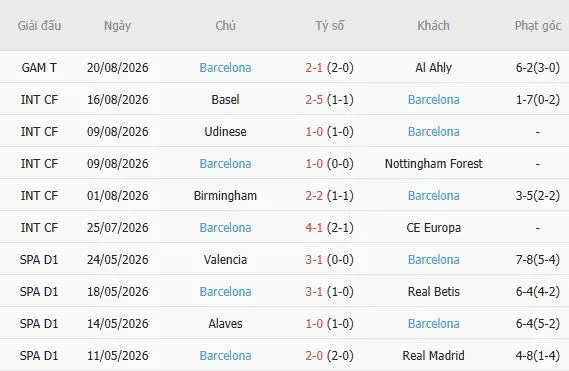Open Nottingham Forest team link
This screenshot has width=569, height=371.
(434, 163)
